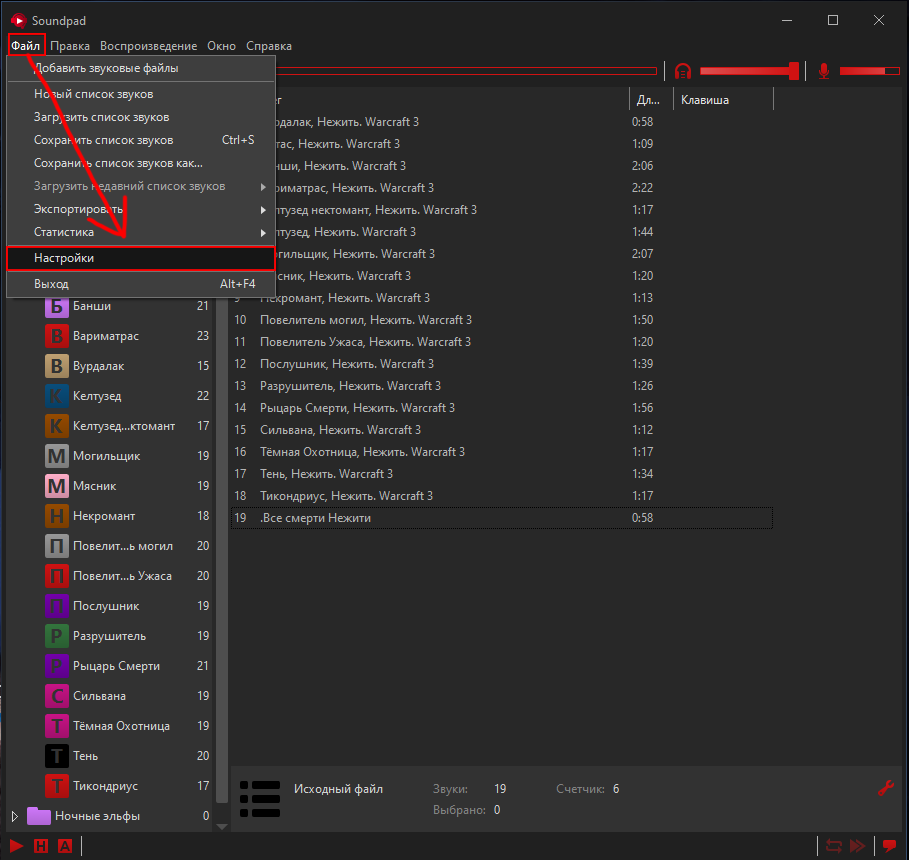Image resolution: width=909 pixels, height=860 pixels.
Task: Click the category list scrollbar down arrow
Action: (x=221, y=826)
